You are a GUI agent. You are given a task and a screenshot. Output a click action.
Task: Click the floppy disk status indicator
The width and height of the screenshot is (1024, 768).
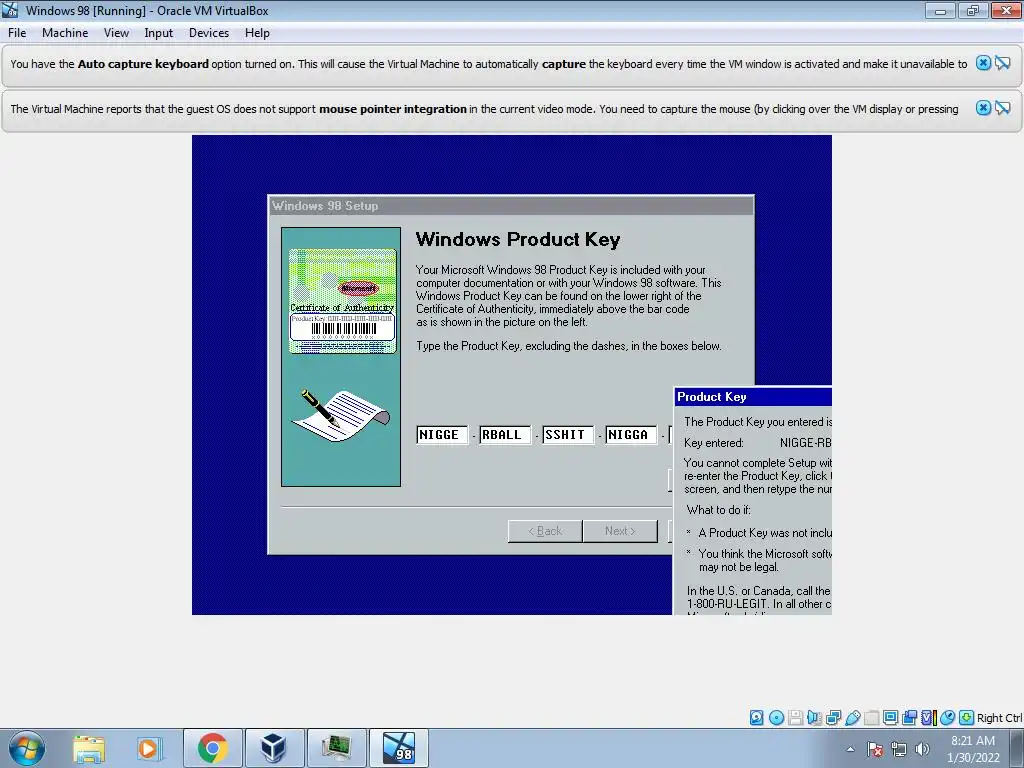pos(795,718)
